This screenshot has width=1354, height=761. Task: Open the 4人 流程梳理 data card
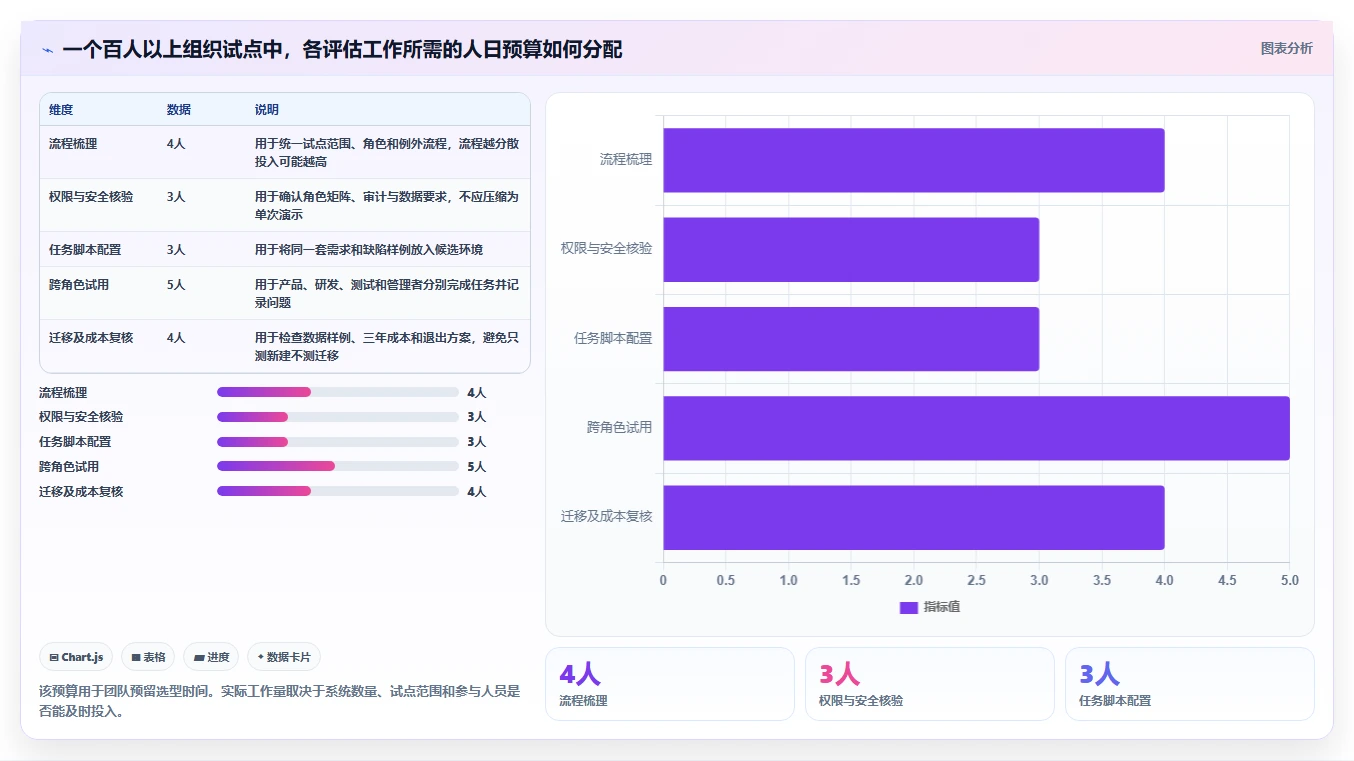point(670,684)
